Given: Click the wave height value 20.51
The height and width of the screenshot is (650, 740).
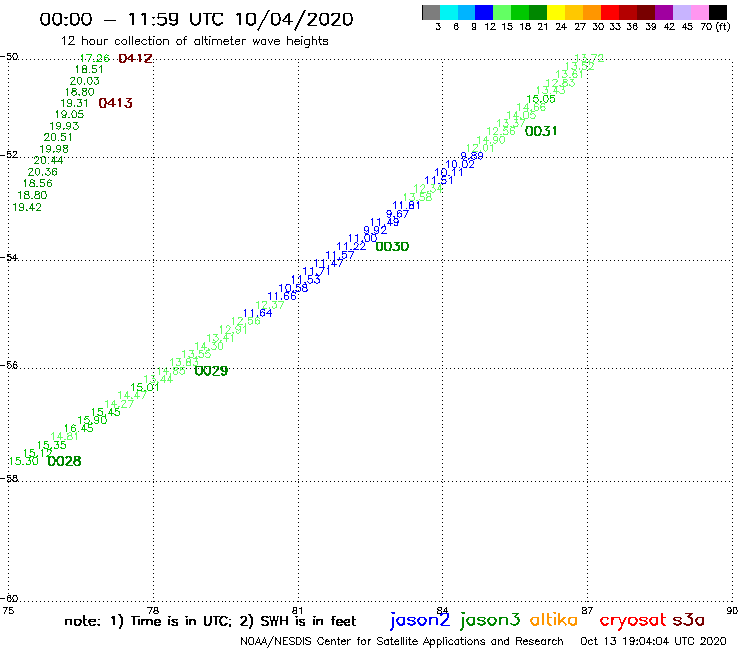Looking at the screenshot, I should click(x=58, y=137).
